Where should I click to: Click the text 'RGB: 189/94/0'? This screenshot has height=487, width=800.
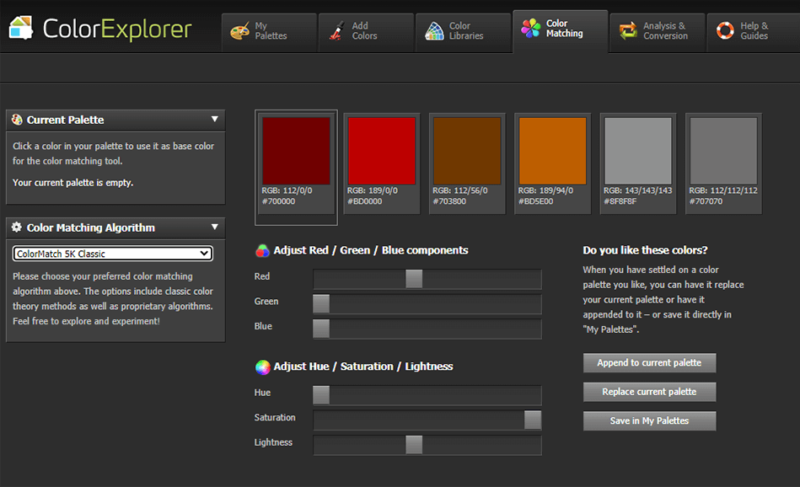pos(545,191)
